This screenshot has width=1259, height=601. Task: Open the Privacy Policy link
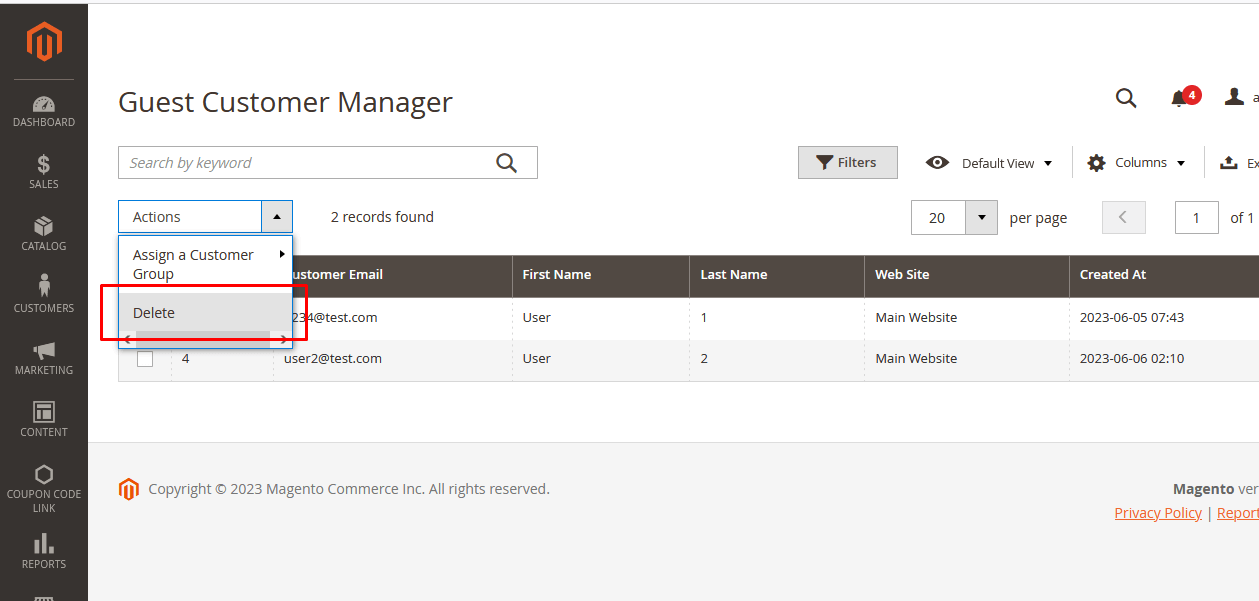click(x=1158, y=513)
